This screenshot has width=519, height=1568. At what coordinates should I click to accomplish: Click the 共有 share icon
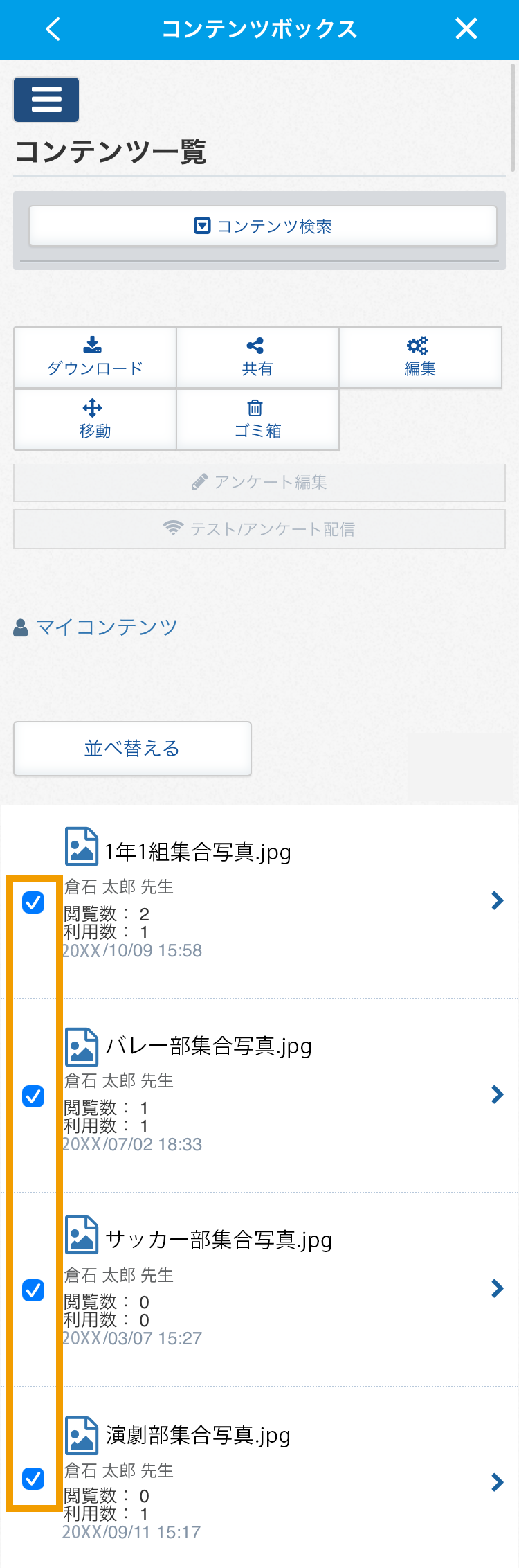tap(255, 345)
